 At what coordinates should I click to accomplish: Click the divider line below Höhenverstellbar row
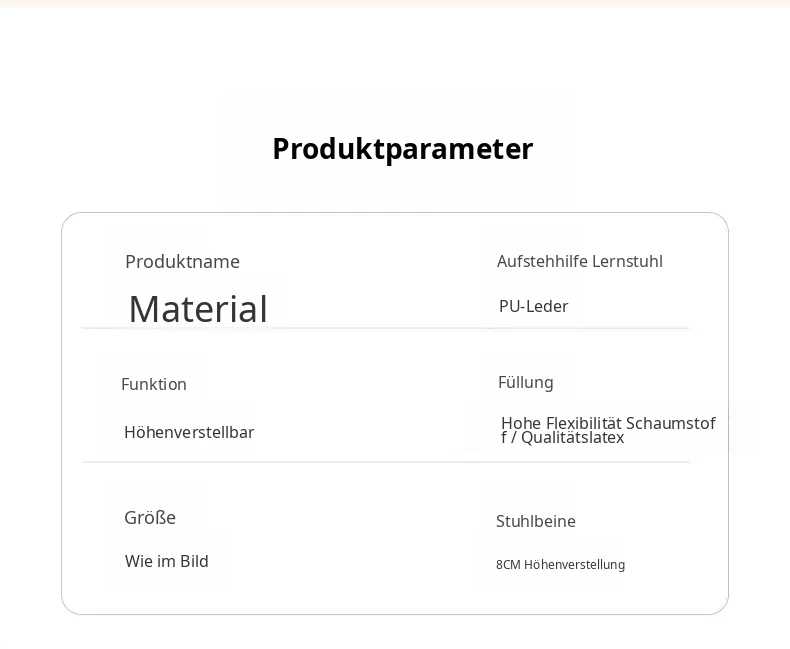385,462
